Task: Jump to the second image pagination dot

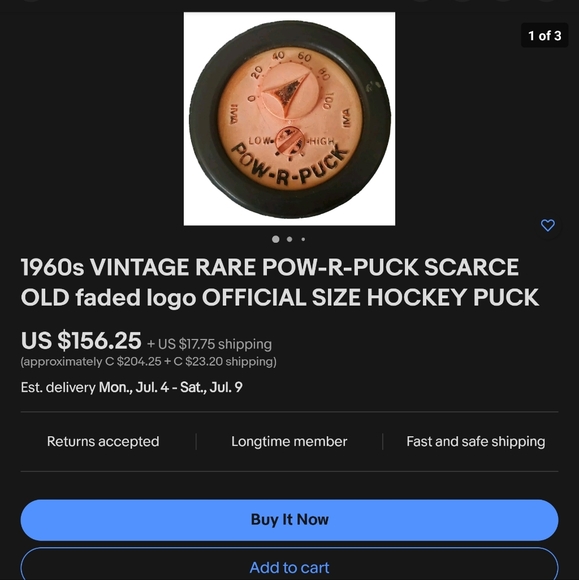Action: pos(290,239)
